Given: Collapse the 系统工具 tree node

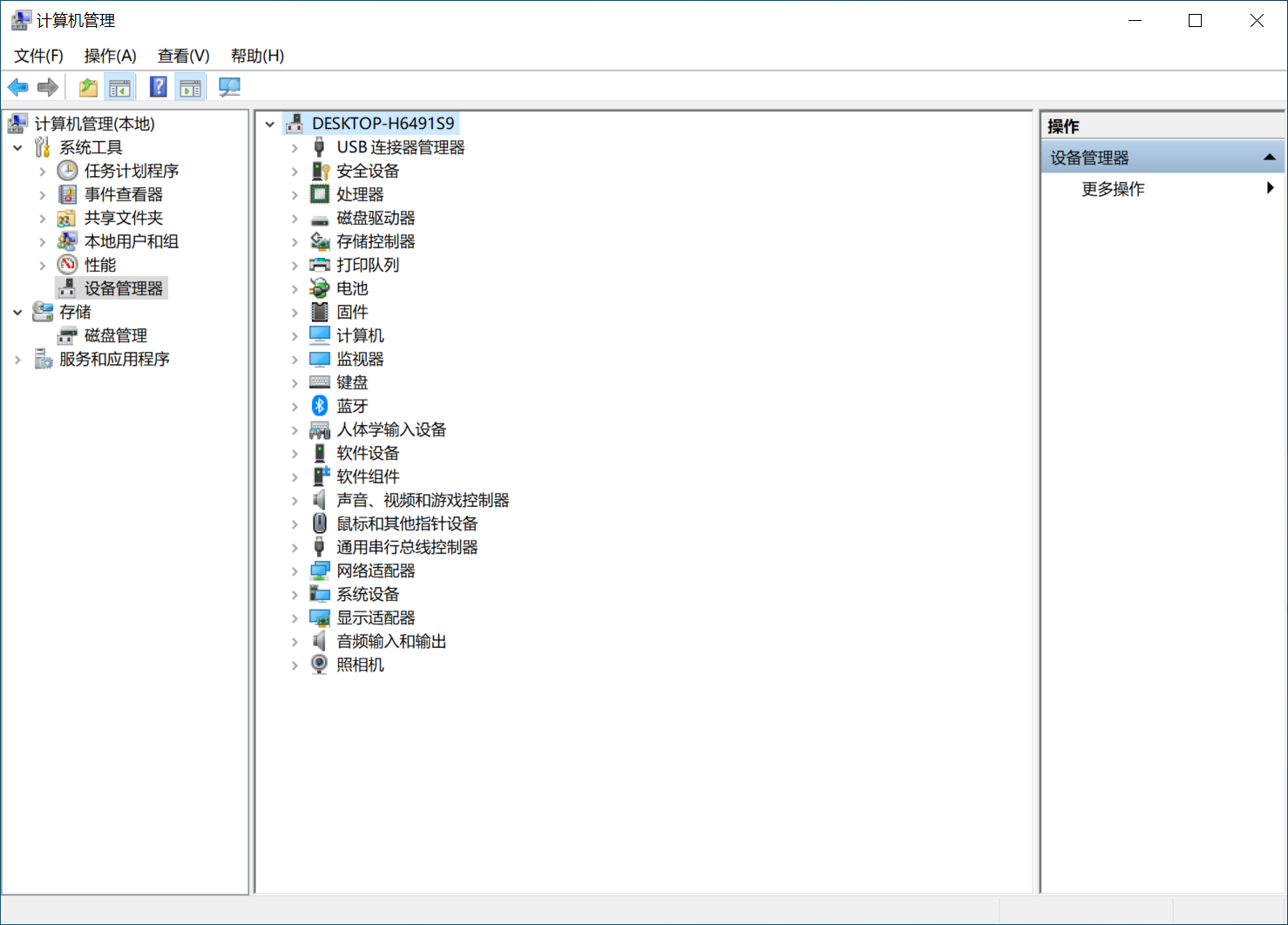Looking at the screenshot, I should tap(17, 148).
